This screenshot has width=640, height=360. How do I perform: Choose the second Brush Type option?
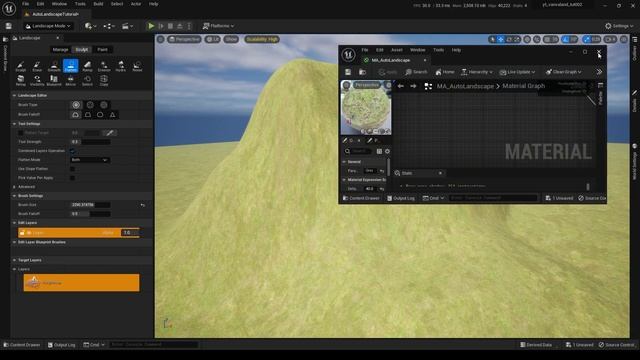pos(90,105)
